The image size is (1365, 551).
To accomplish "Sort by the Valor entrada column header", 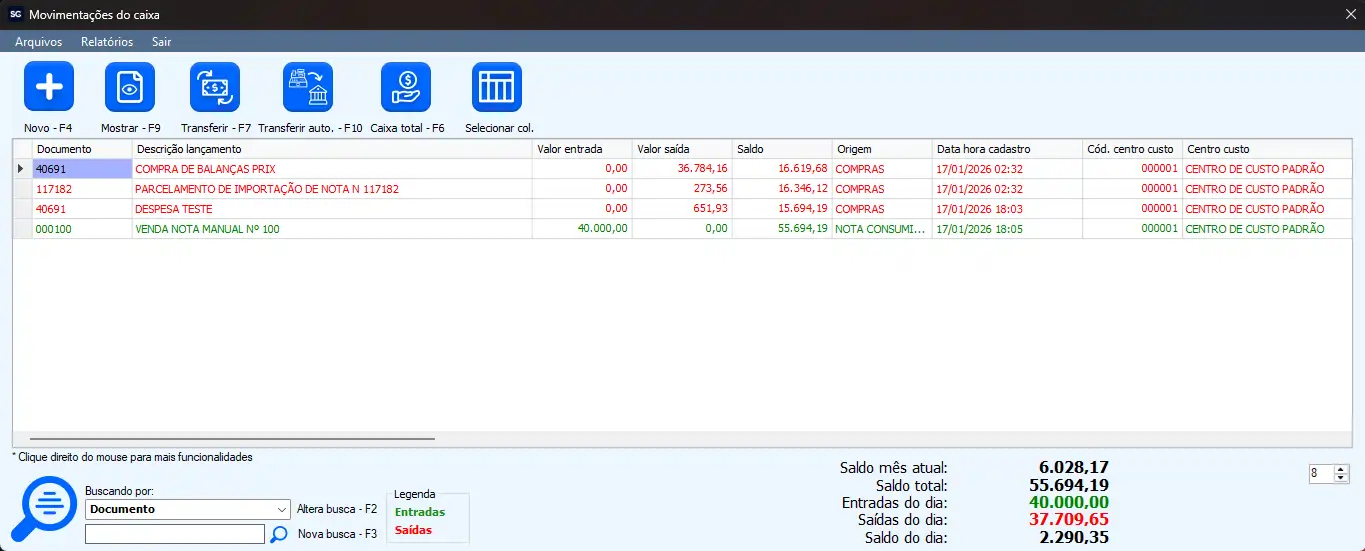I will point(581,149).
